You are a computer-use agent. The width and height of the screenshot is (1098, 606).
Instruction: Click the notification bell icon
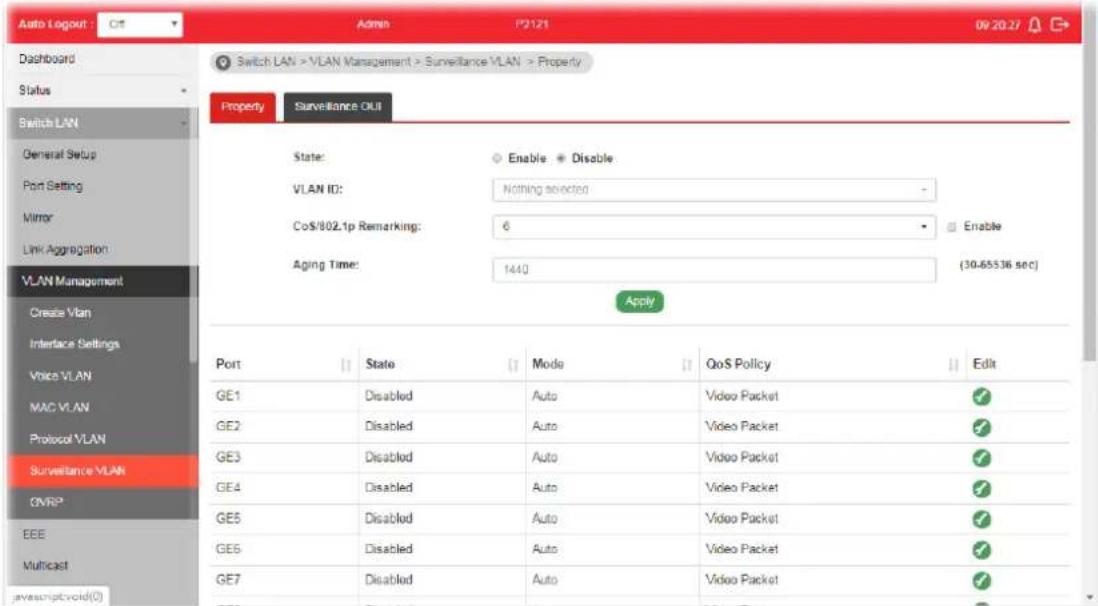tap(1035, 25)
